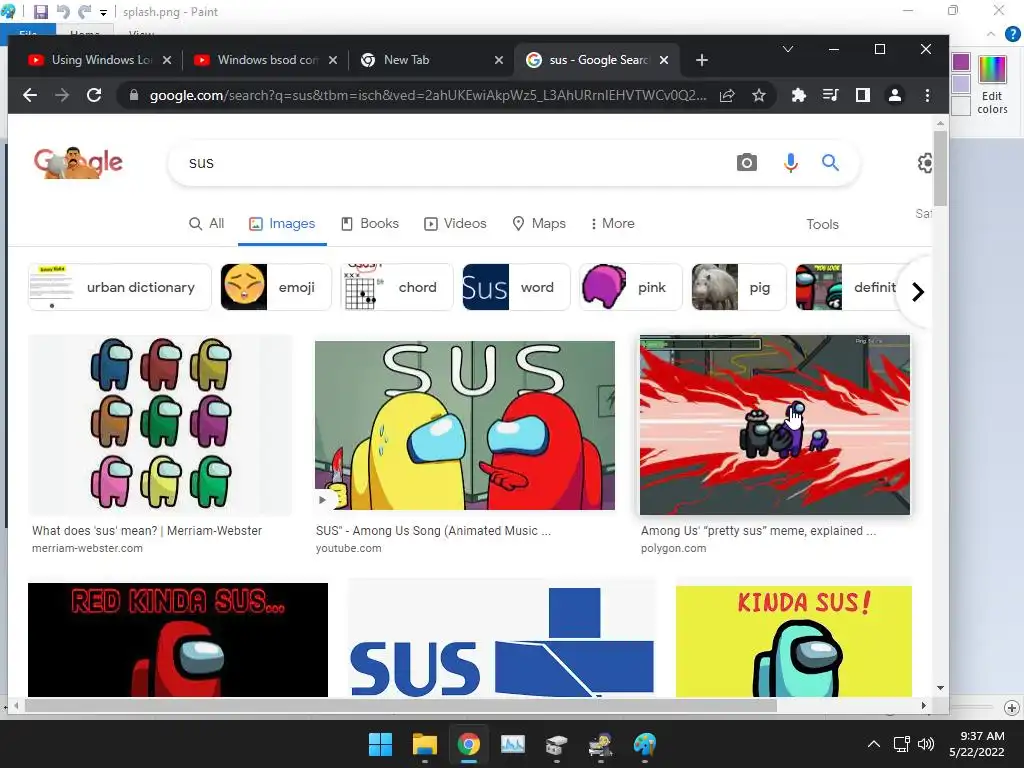
Task: Open blue SUS logo image
Action: click(502, 640)
